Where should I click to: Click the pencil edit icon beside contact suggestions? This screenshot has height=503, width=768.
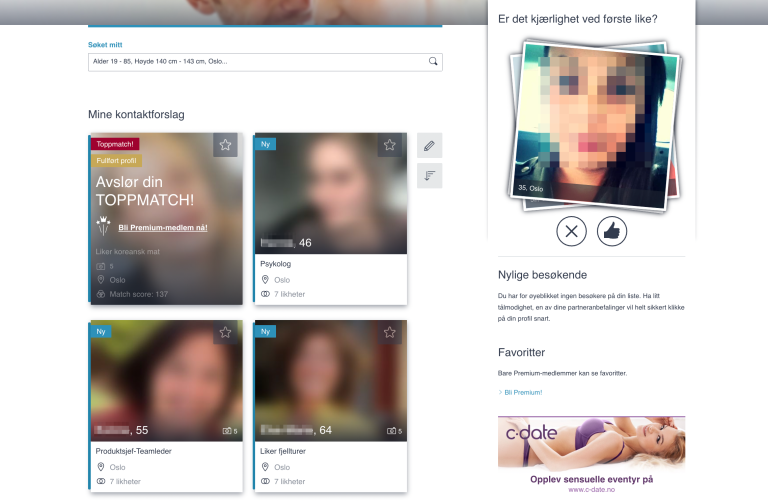pyautogui.click(x=429, y=146)
